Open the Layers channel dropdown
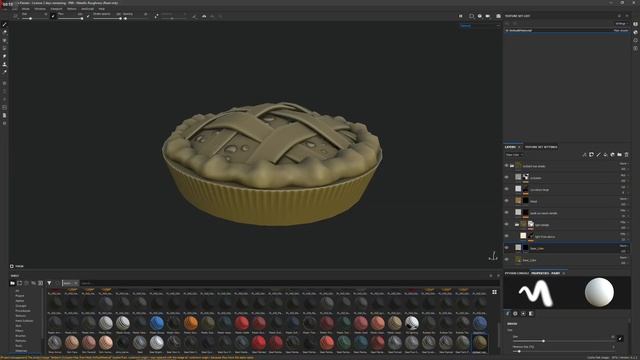Viewport: 640px width, 360px height. point(514,155)
